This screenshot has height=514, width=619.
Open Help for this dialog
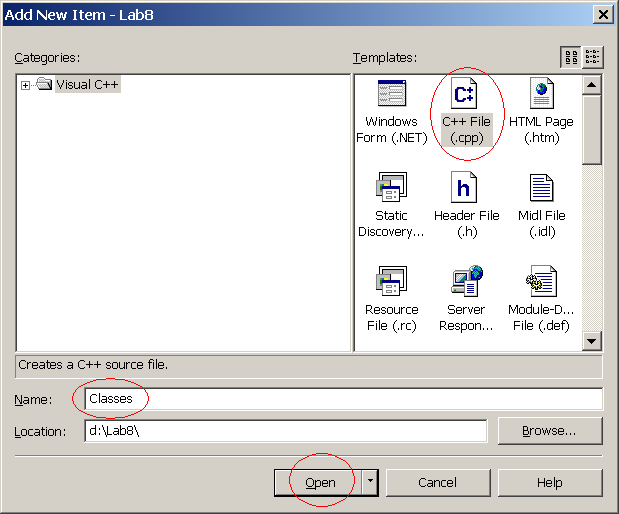click(550, 482)
